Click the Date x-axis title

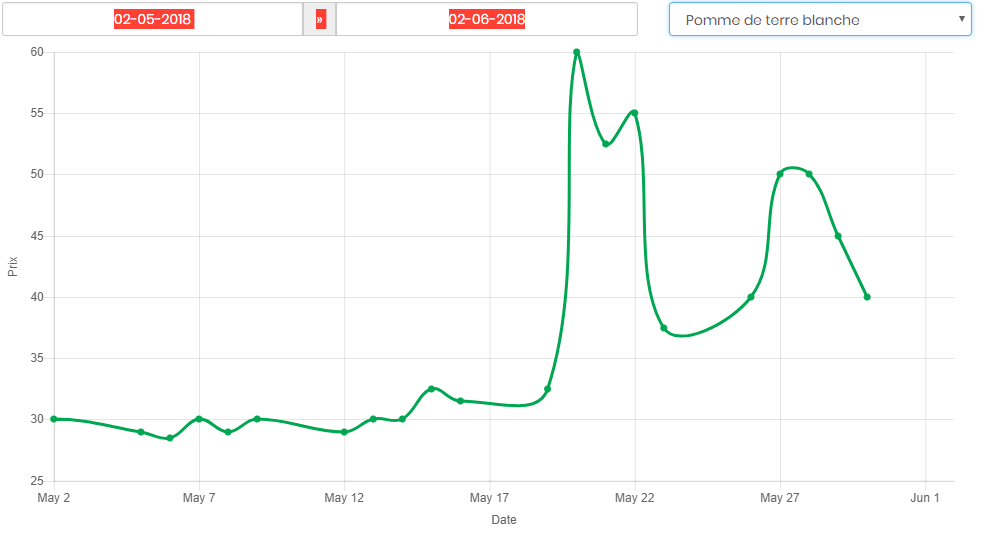coord(504,520)
